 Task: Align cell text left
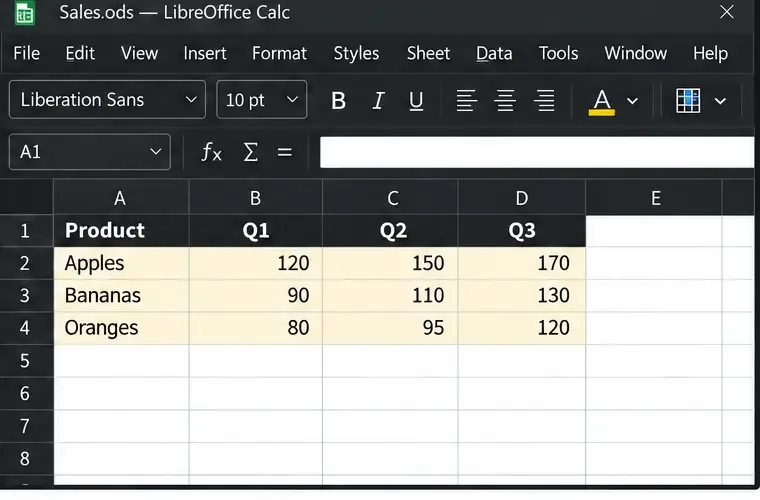coord(466,101)
